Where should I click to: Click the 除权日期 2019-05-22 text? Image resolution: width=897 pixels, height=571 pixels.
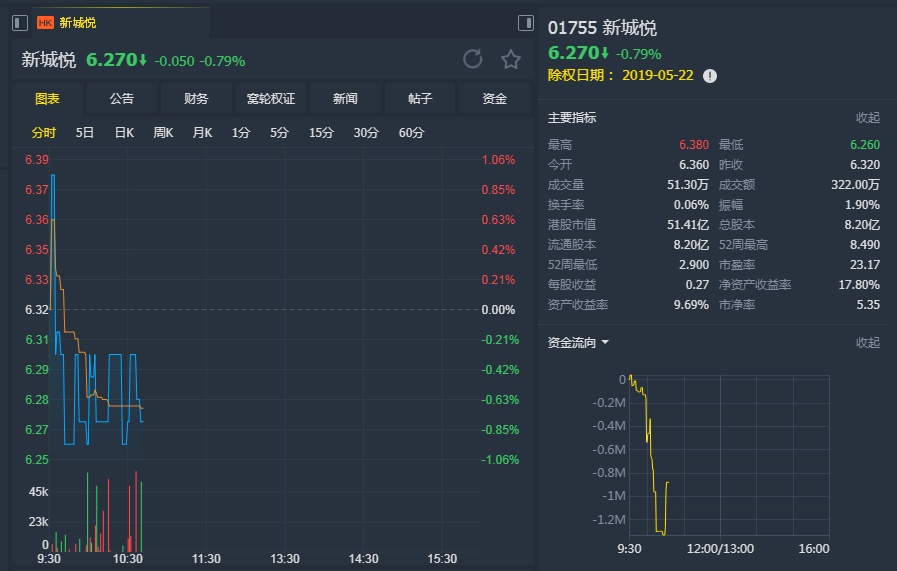click(620, 76)
